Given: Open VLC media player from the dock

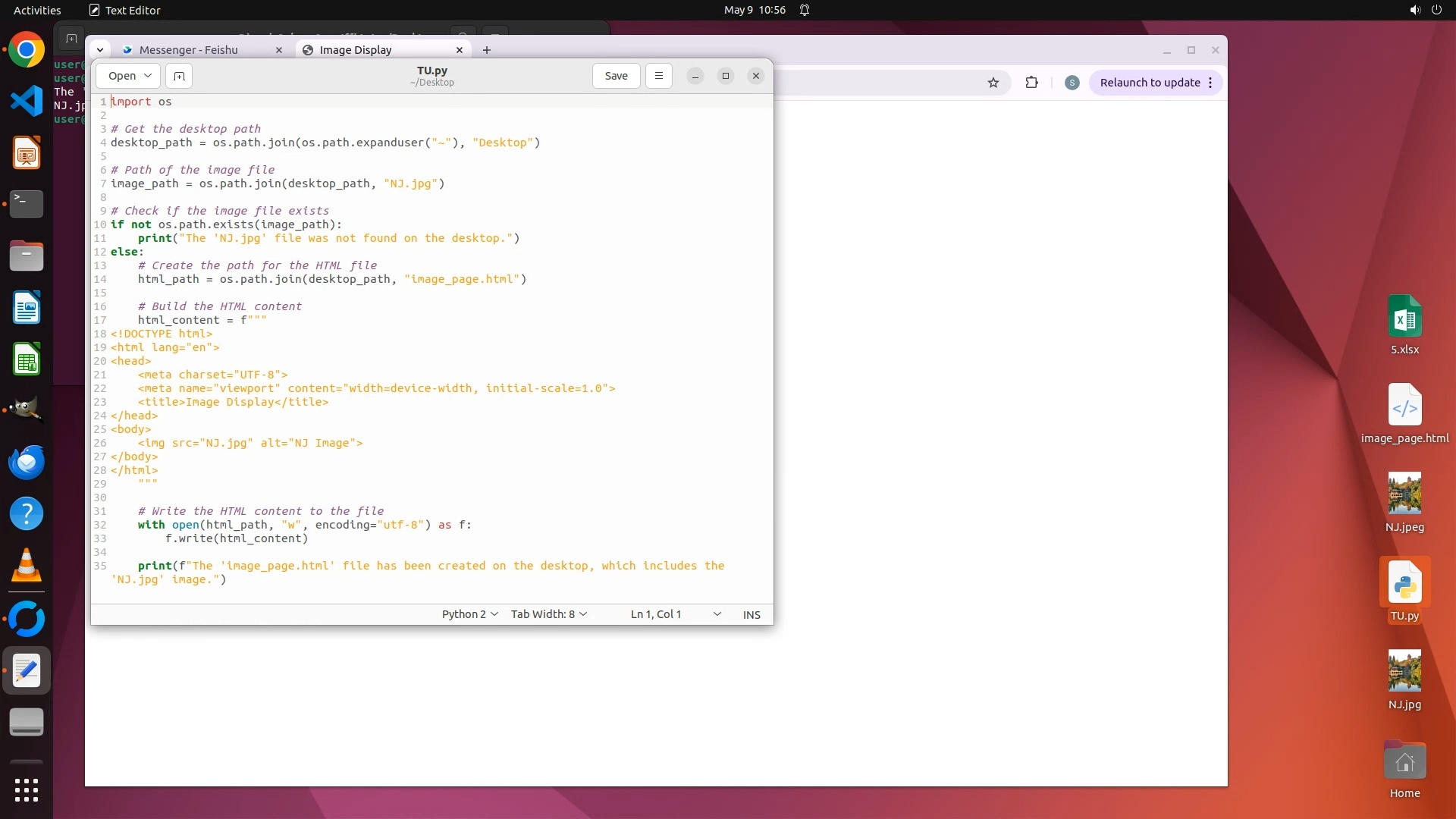Looking at the screenshot, I should [27, 566].
